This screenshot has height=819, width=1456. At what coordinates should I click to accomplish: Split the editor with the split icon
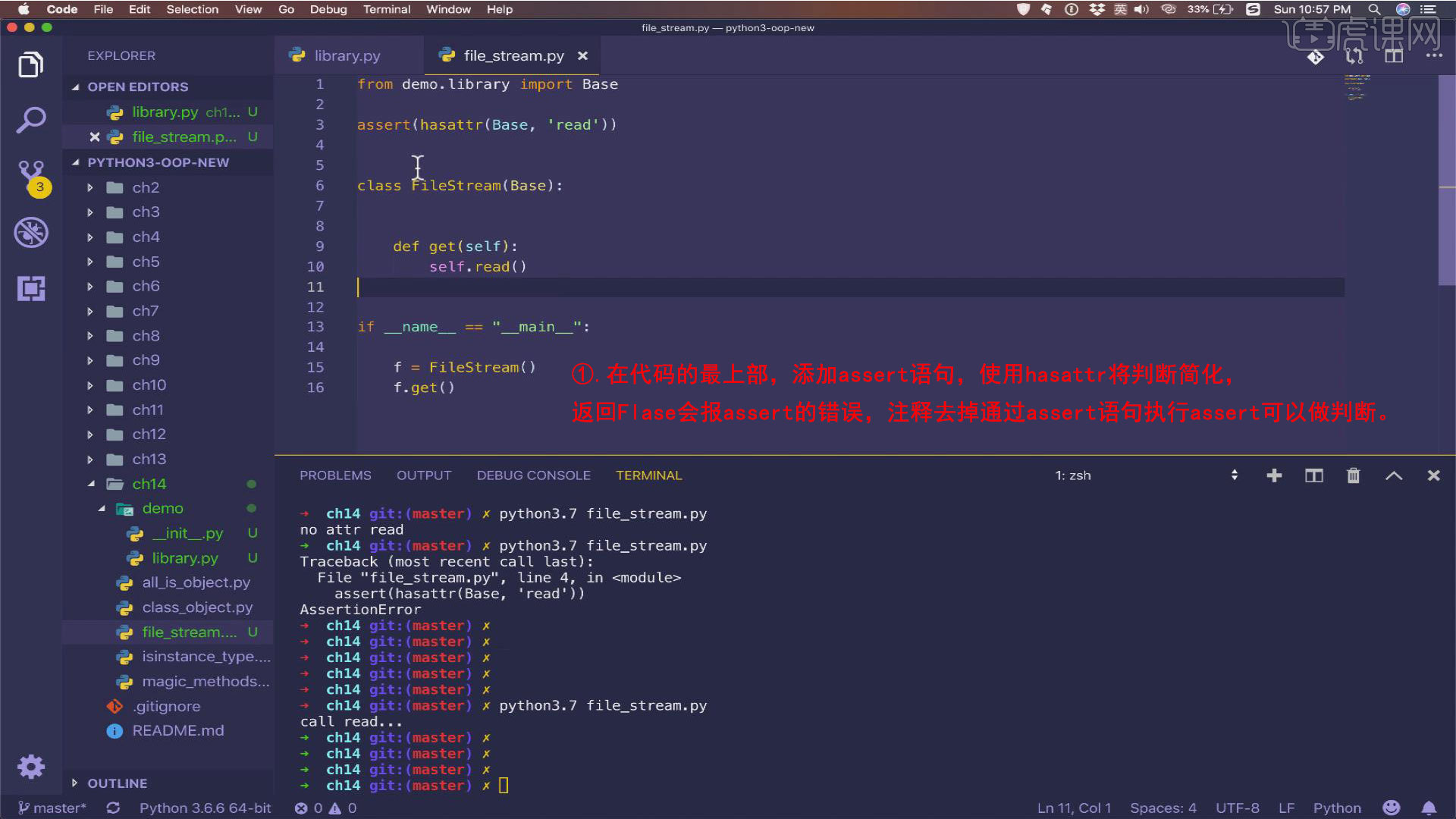(1394, 56)
